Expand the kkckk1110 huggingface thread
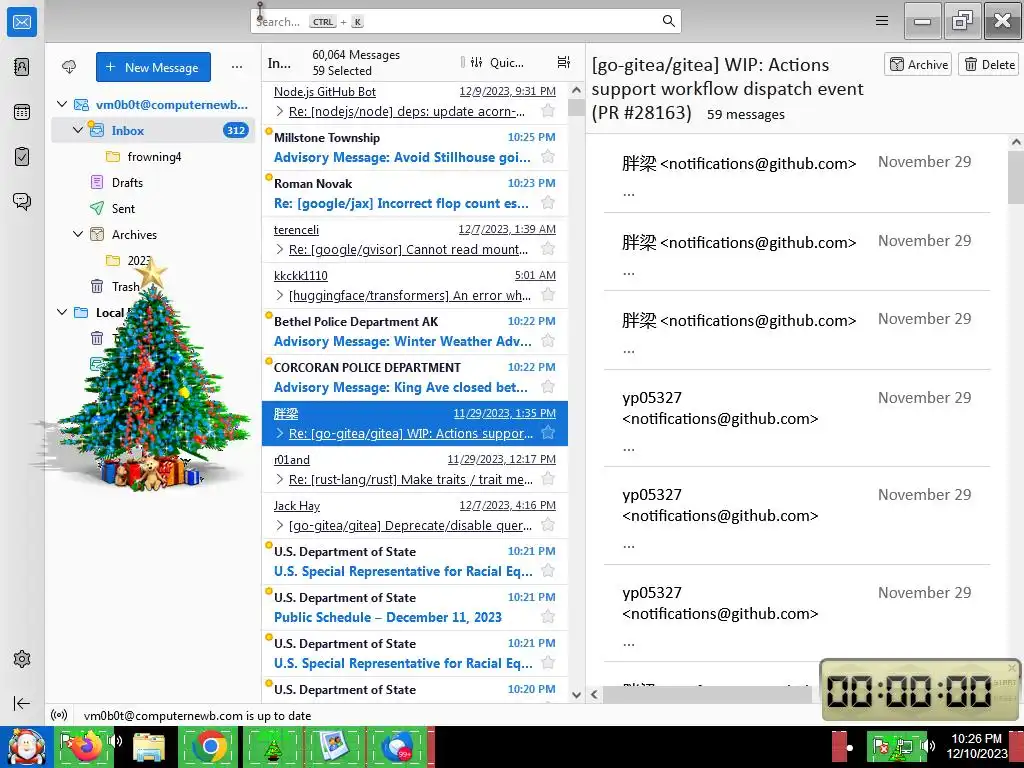Viewport: 1024px width, 768px height. [x=280, y=295]
